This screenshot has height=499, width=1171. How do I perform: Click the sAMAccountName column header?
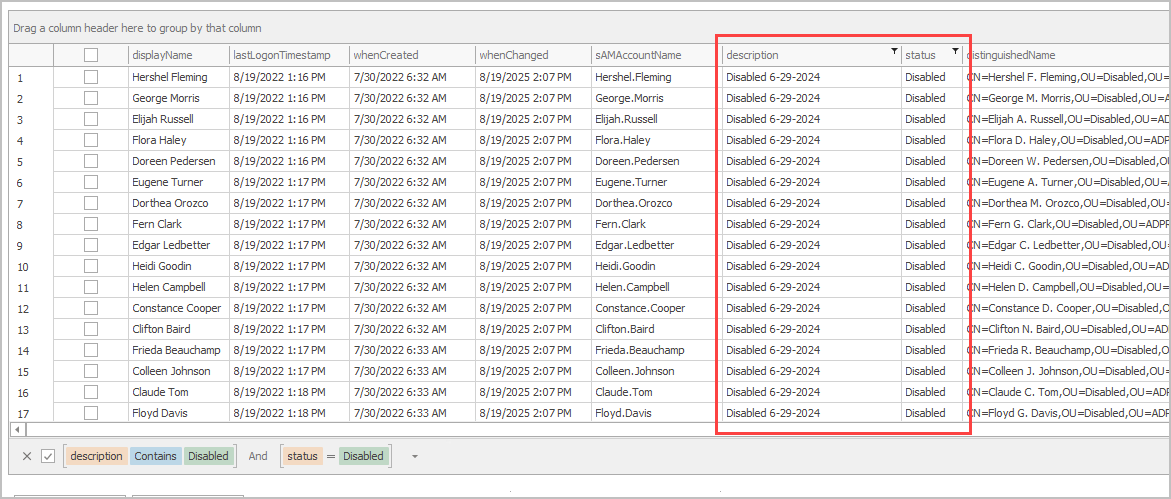point(638,55)
